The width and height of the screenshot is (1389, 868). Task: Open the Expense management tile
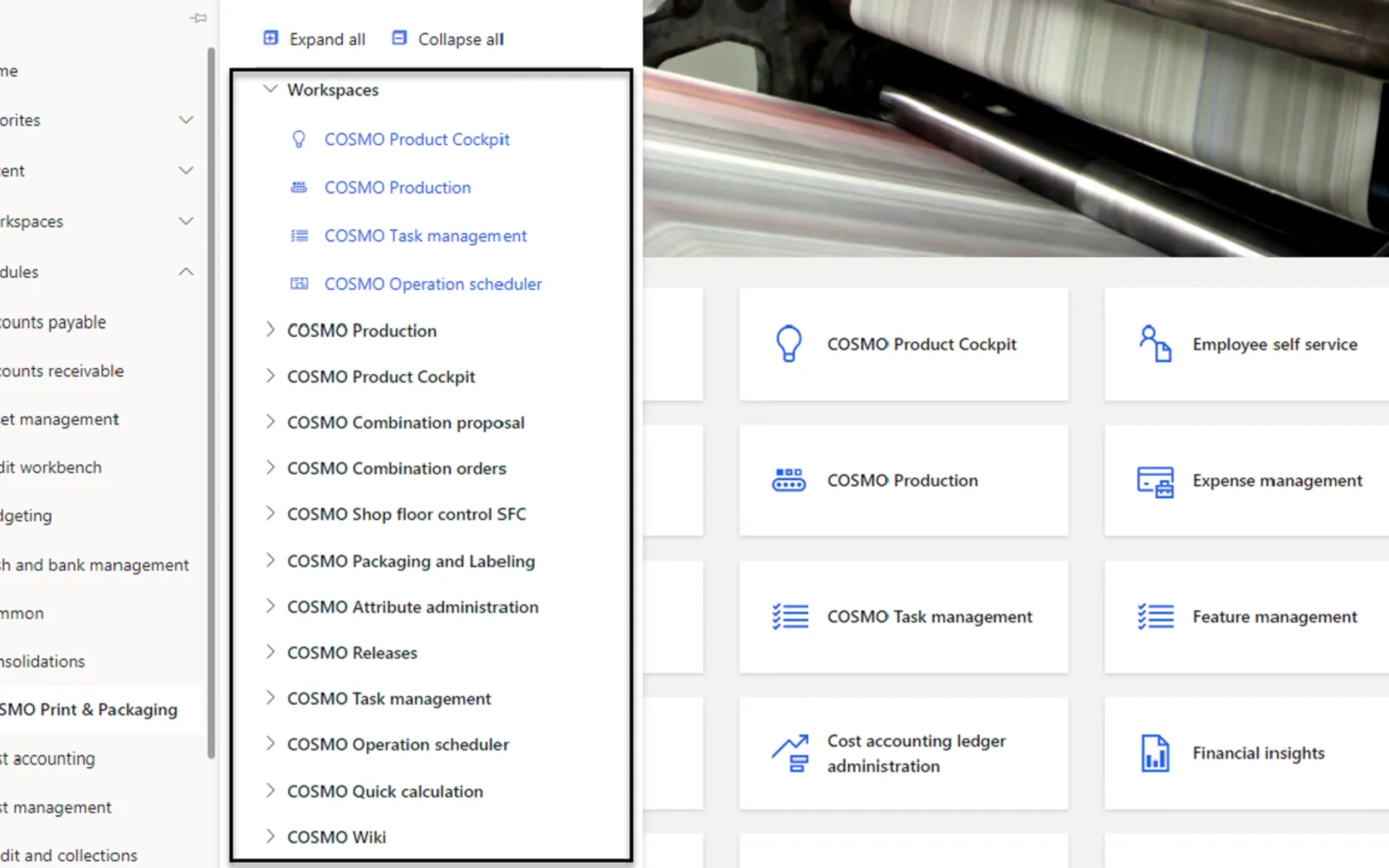pyautogui.click(x=1247, y=480)
